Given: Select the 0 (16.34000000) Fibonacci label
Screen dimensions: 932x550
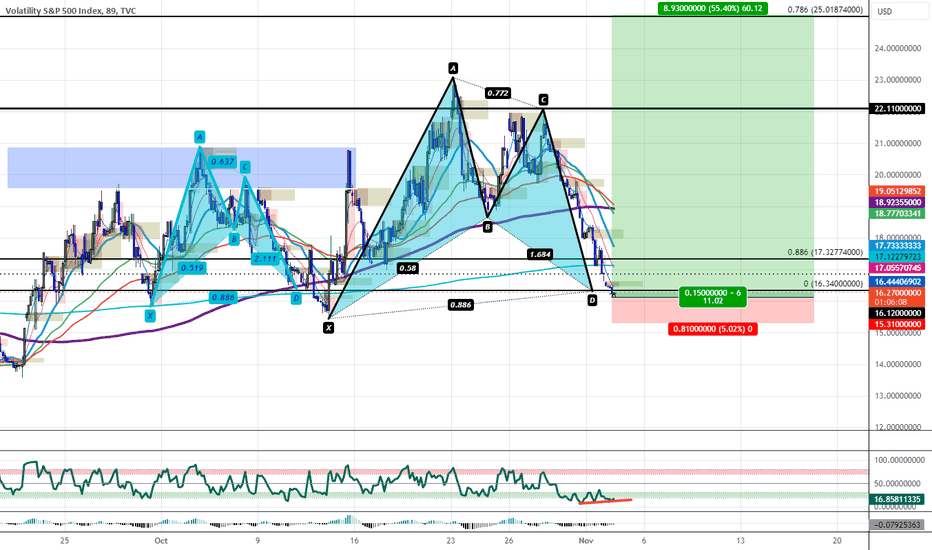Looking at the screenshot, I should click(833, 284).
